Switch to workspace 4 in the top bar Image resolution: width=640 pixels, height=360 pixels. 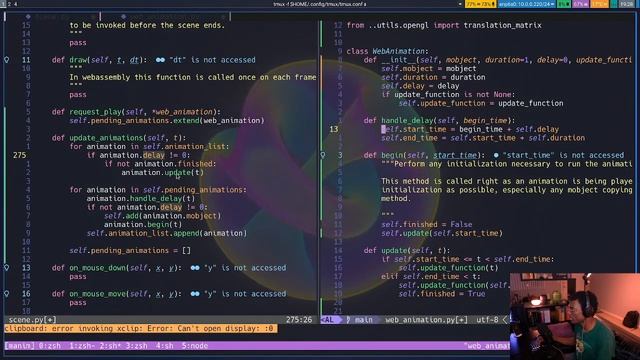[16, 4]
